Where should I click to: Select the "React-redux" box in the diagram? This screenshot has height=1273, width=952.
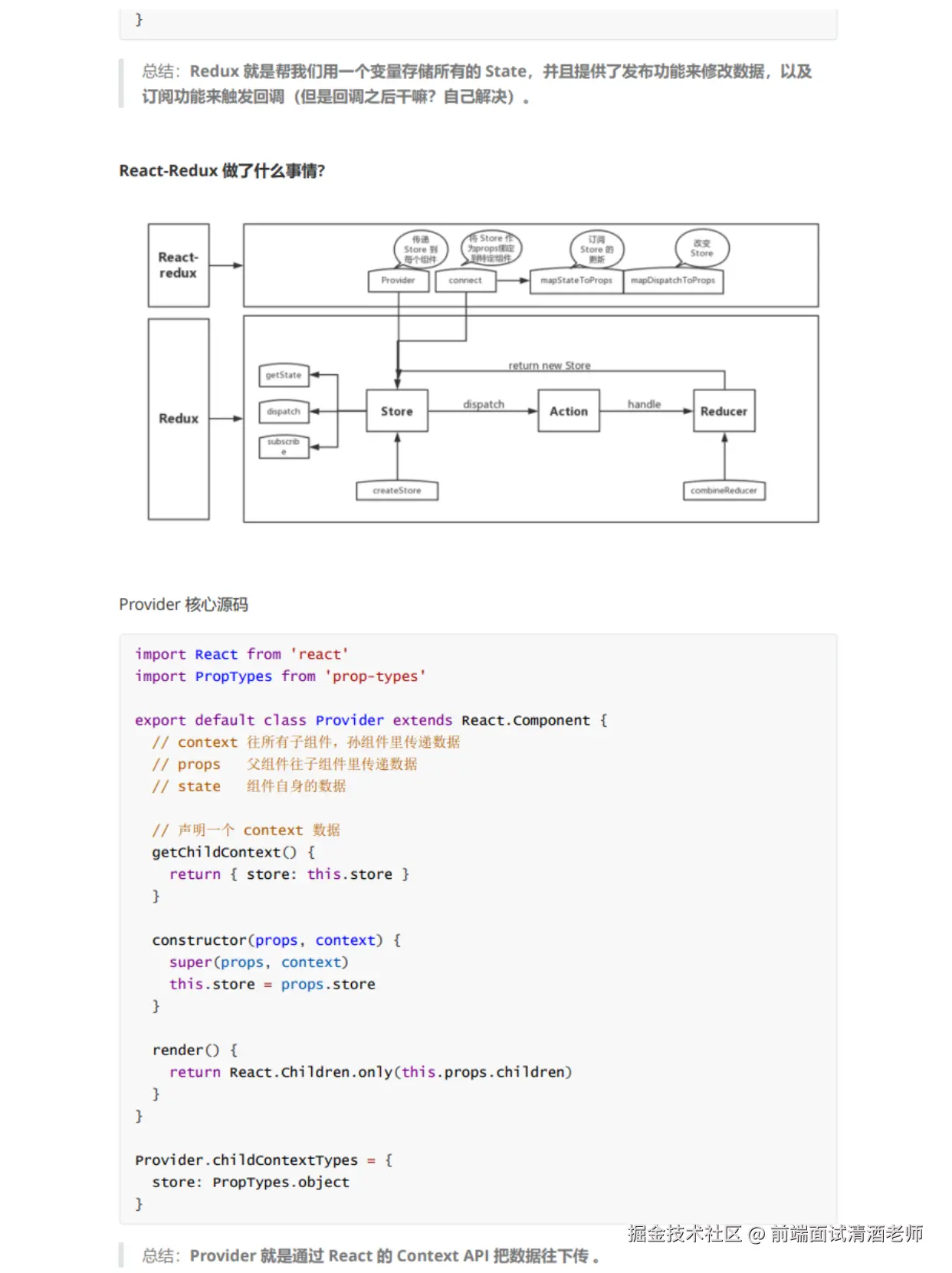[x=179, y=265]
